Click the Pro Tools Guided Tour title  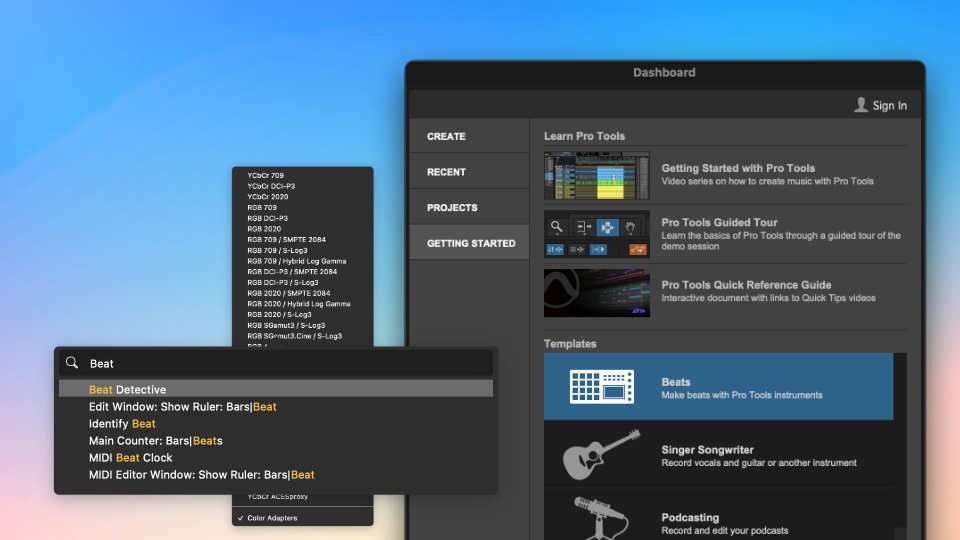[719, 222]
